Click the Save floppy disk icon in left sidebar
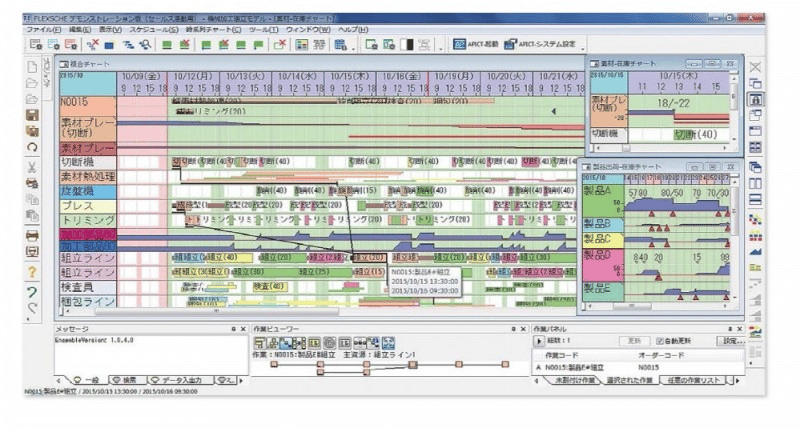This screenshot has width=800, height=432. click(x=32, y=115)
